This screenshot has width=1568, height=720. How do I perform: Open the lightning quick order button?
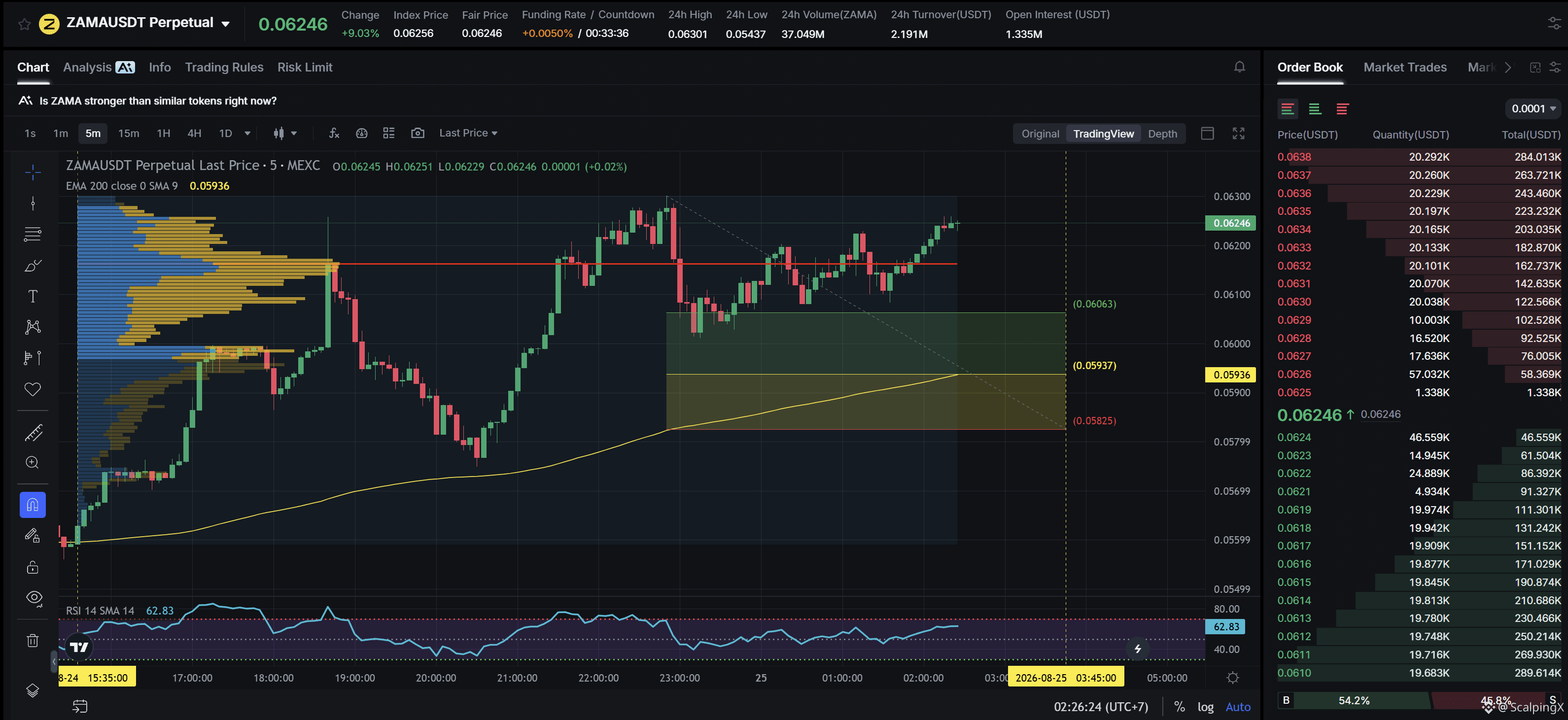(1137, 649)
